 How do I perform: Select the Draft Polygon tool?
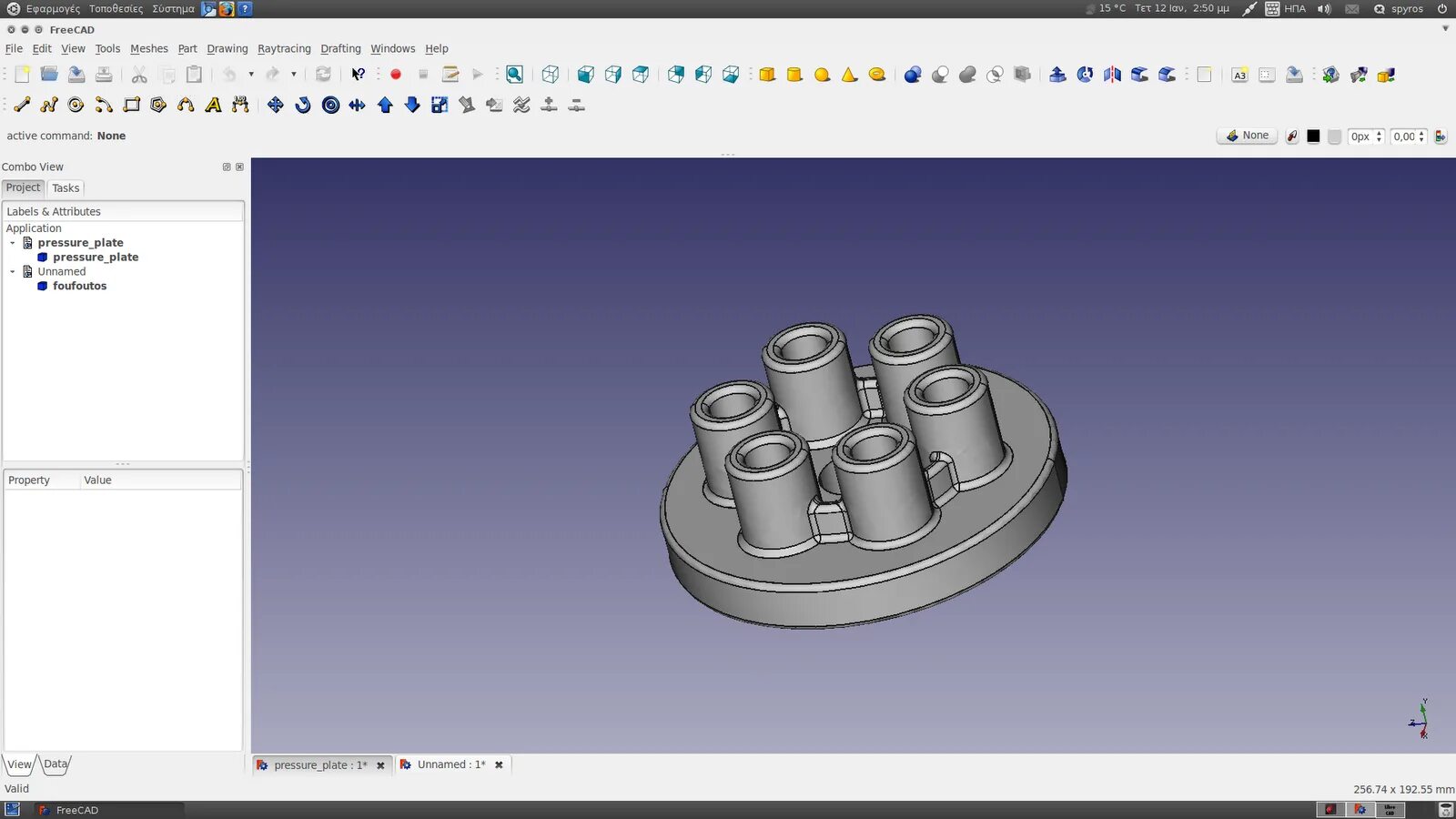tap(158, 105)
